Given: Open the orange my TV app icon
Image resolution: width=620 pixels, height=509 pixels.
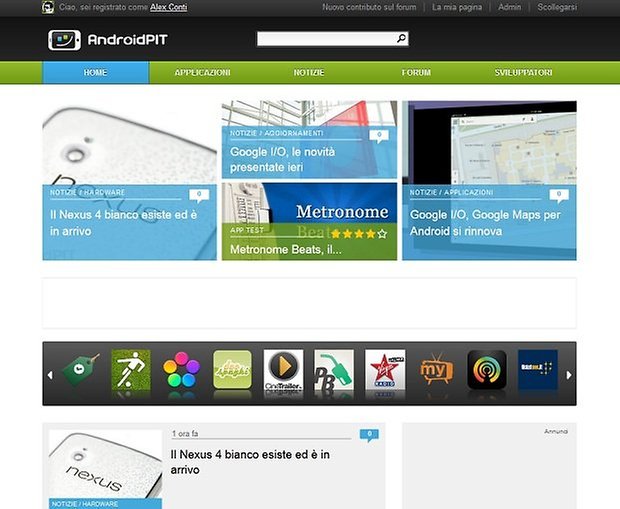Looking at the screenshot, I should pyautogui.click(x=436, y=369).
